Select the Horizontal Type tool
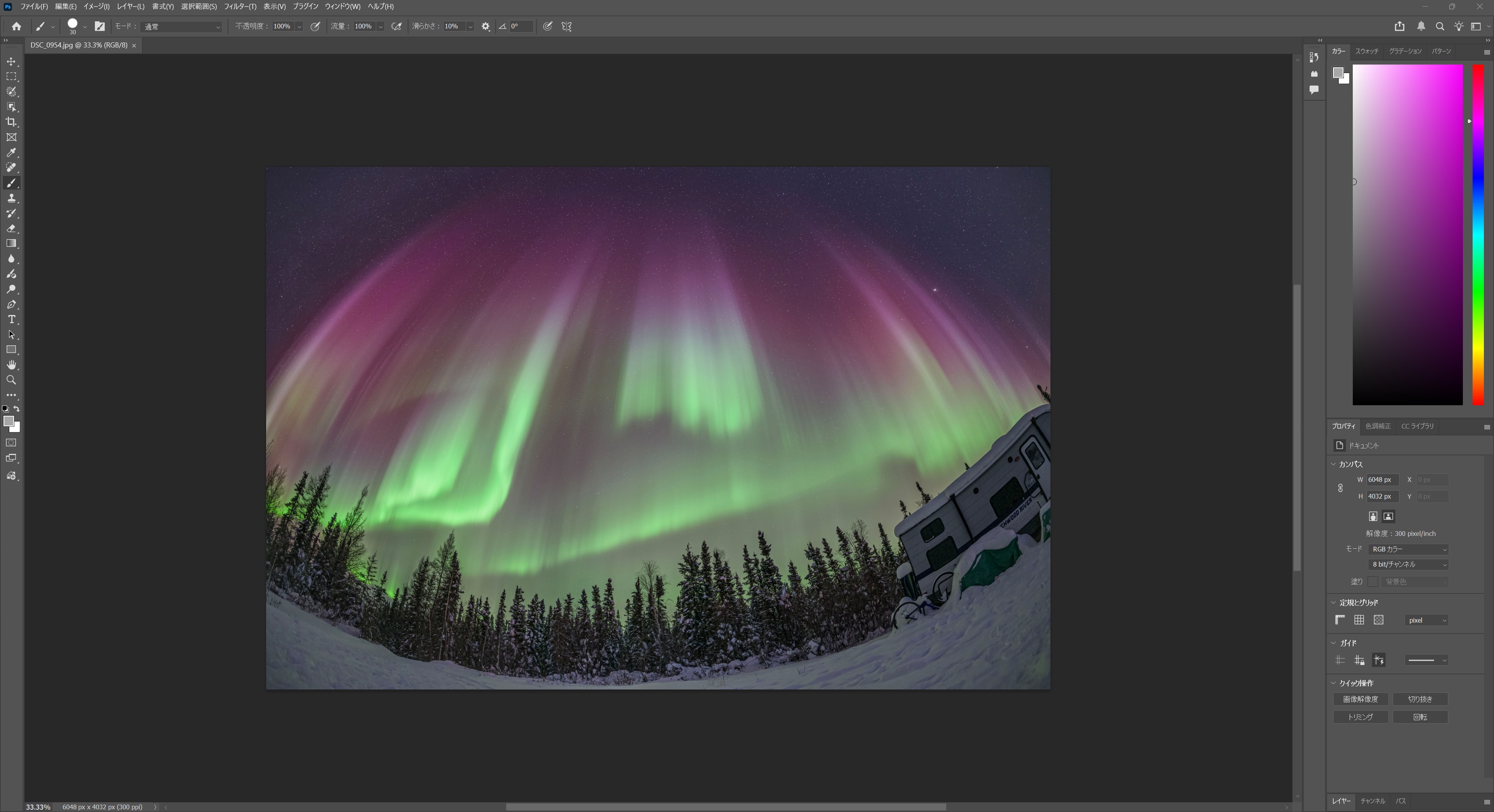1494x812 pixels. click(11, 319)
